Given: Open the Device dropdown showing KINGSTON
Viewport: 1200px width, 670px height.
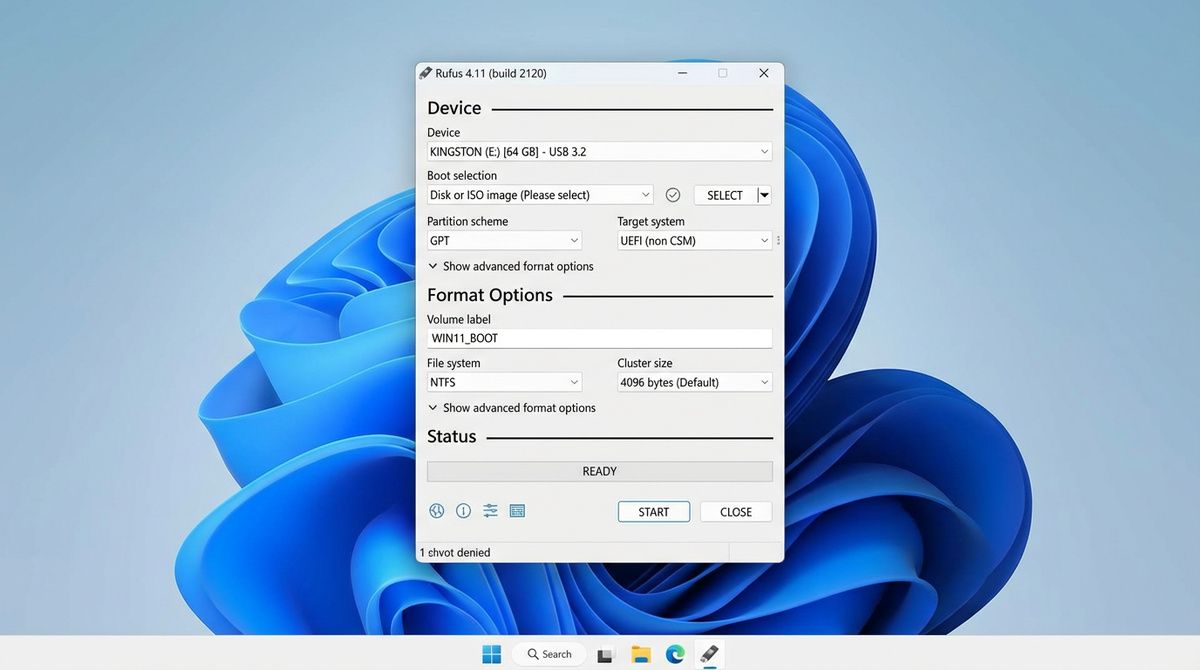Looking at the screenshot, I should click(599, 152).
